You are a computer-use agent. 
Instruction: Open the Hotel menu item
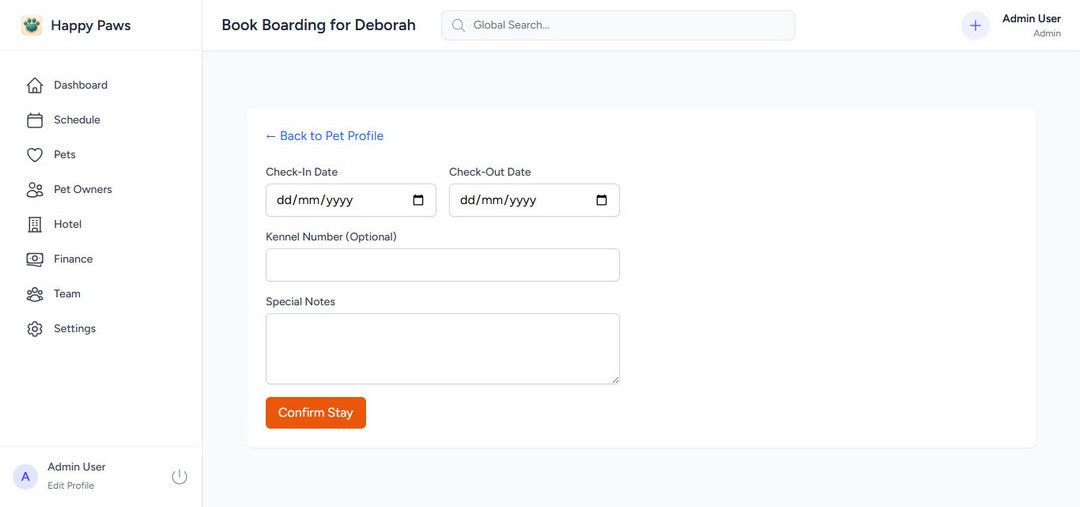point(68,224)
